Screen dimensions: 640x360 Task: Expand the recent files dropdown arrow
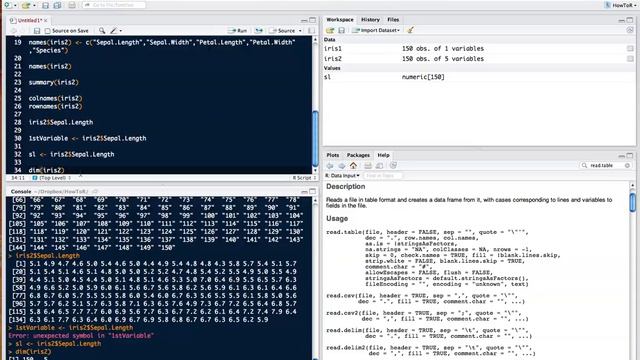coord(34,6)
